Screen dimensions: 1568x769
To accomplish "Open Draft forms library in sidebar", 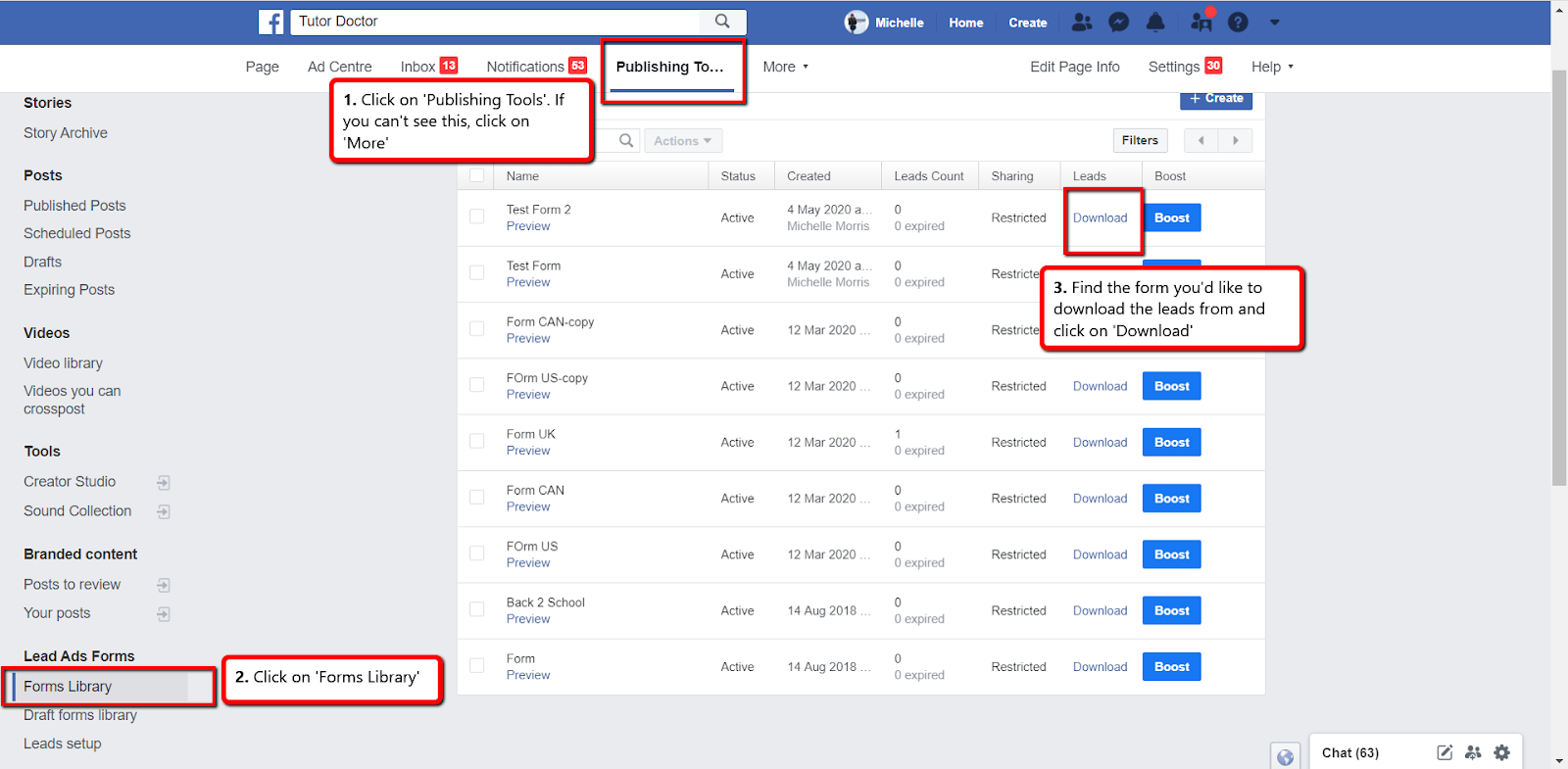I will (80, 715).
